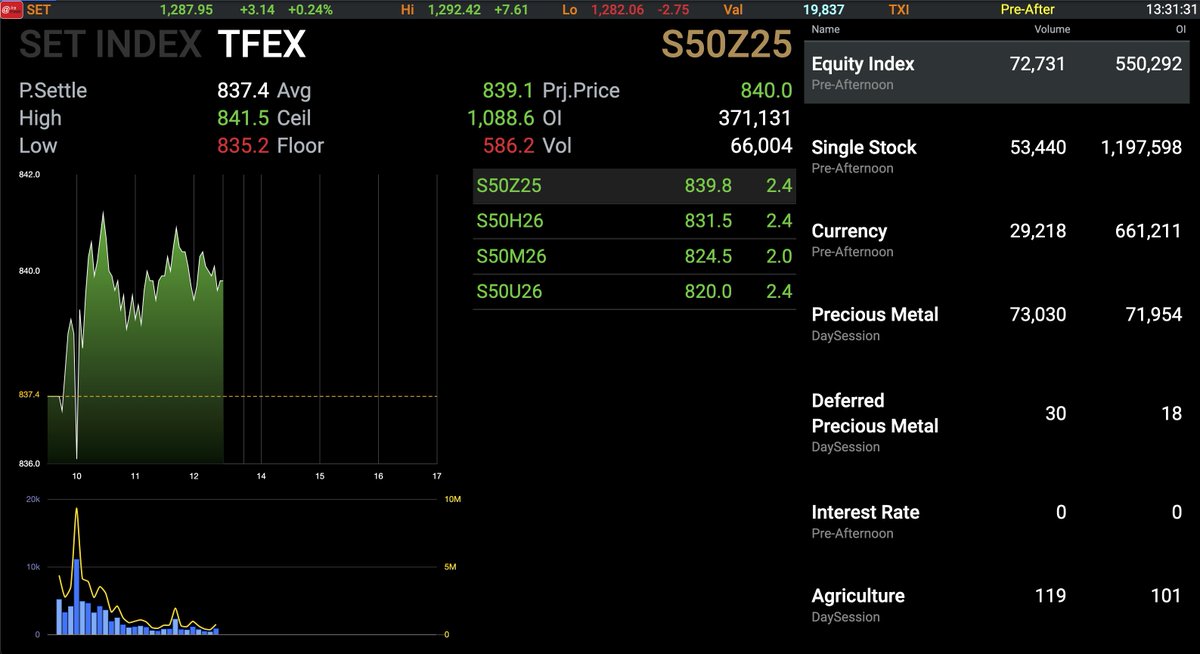Select the S50U26 contract row

(632, 292)
